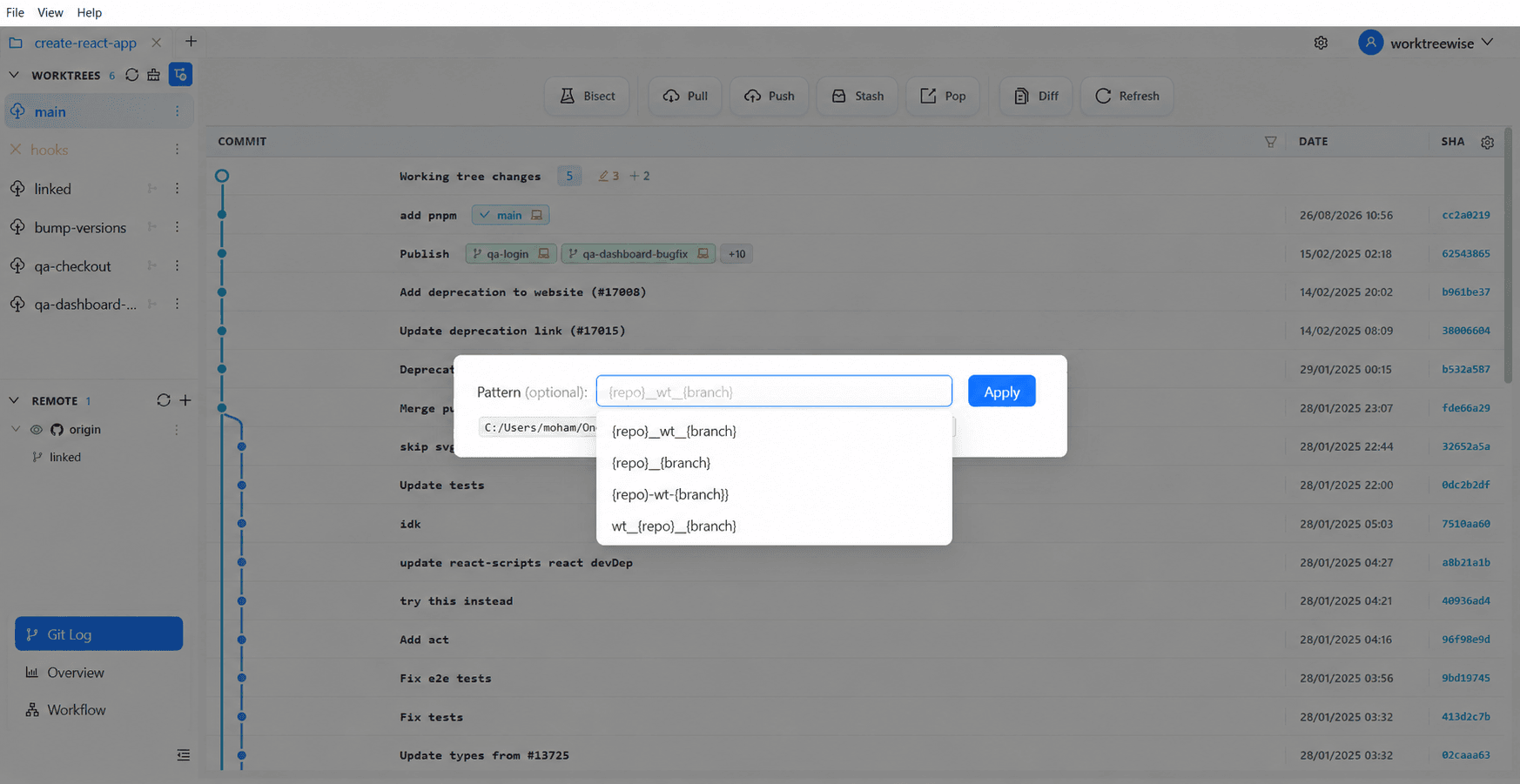Open the File menu

[x=15, y=12]
